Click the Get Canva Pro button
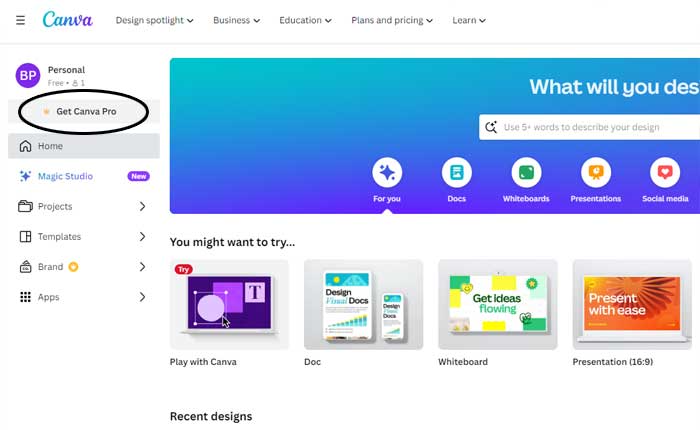Image resolution: width=700 pixels, height=430 pixels. coord(84,112)
